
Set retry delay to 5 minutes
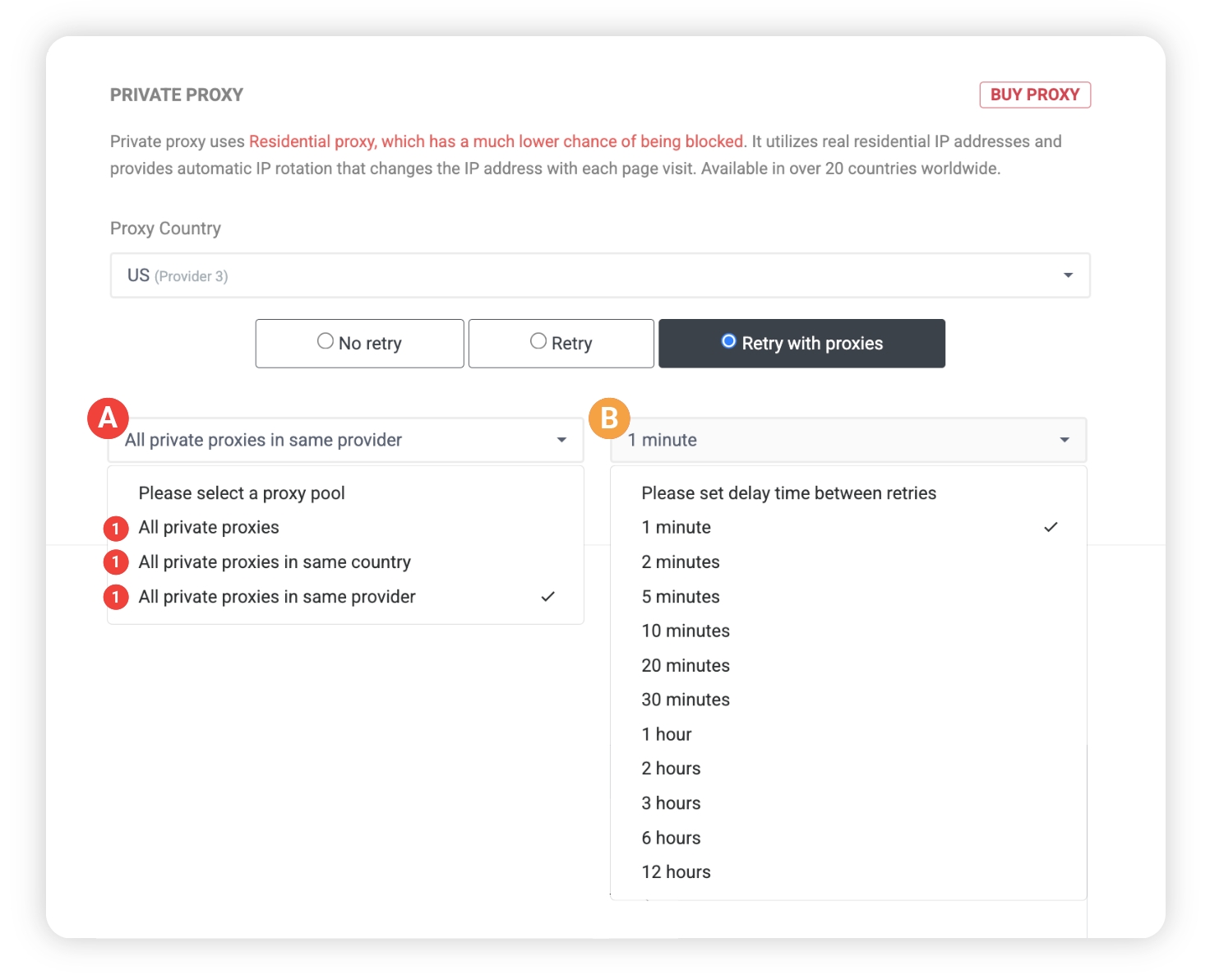[x=681, y=597]
